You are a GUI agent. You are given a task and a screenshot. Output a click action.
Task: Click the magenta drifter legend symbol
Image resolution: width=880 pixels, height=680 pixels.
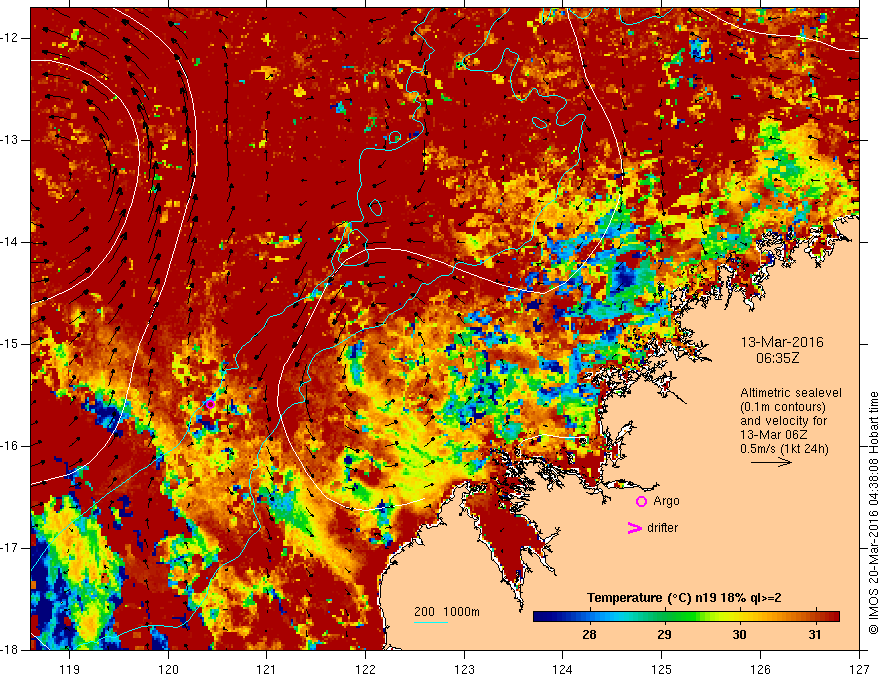tap(634, 528)
